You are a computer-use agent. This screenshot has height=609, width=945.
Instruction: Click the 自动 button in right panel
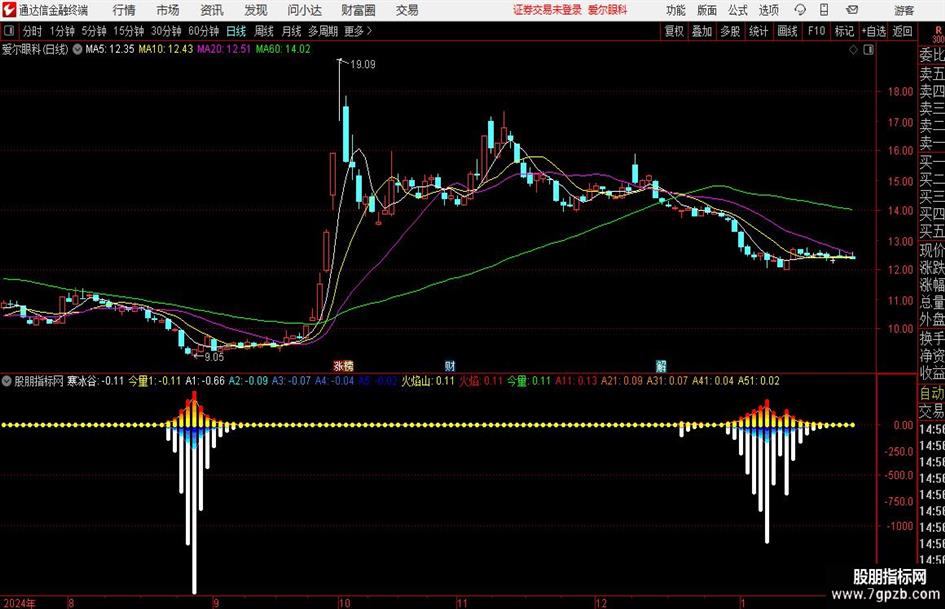point(932,393)
